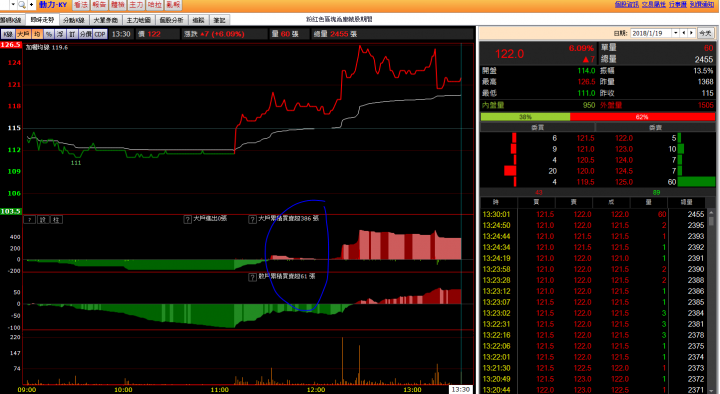Toggle the % percent scale button

point(49,34)
